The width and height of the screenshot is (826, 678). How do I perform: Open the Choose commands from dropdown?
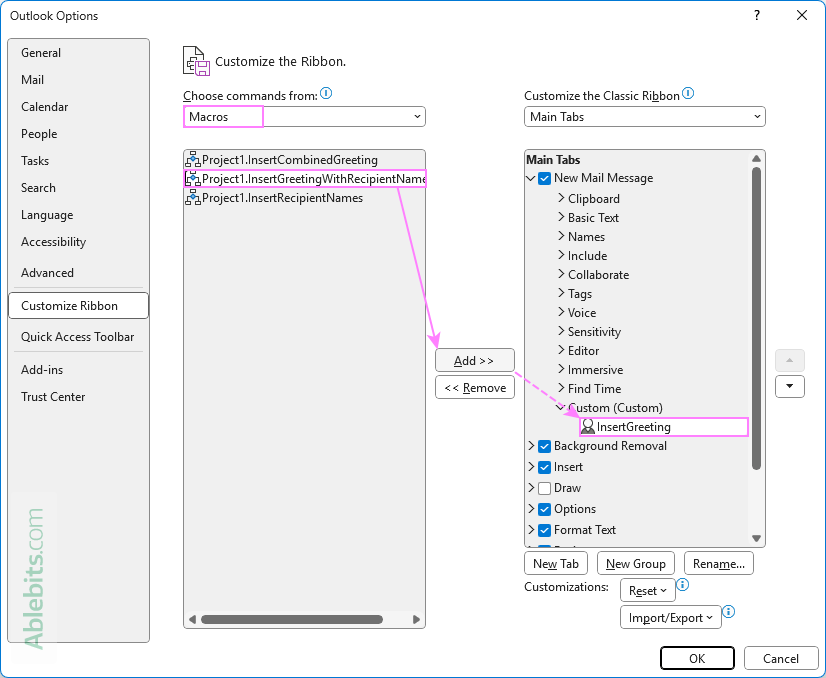pyautogui.click(x=304, y=116)
